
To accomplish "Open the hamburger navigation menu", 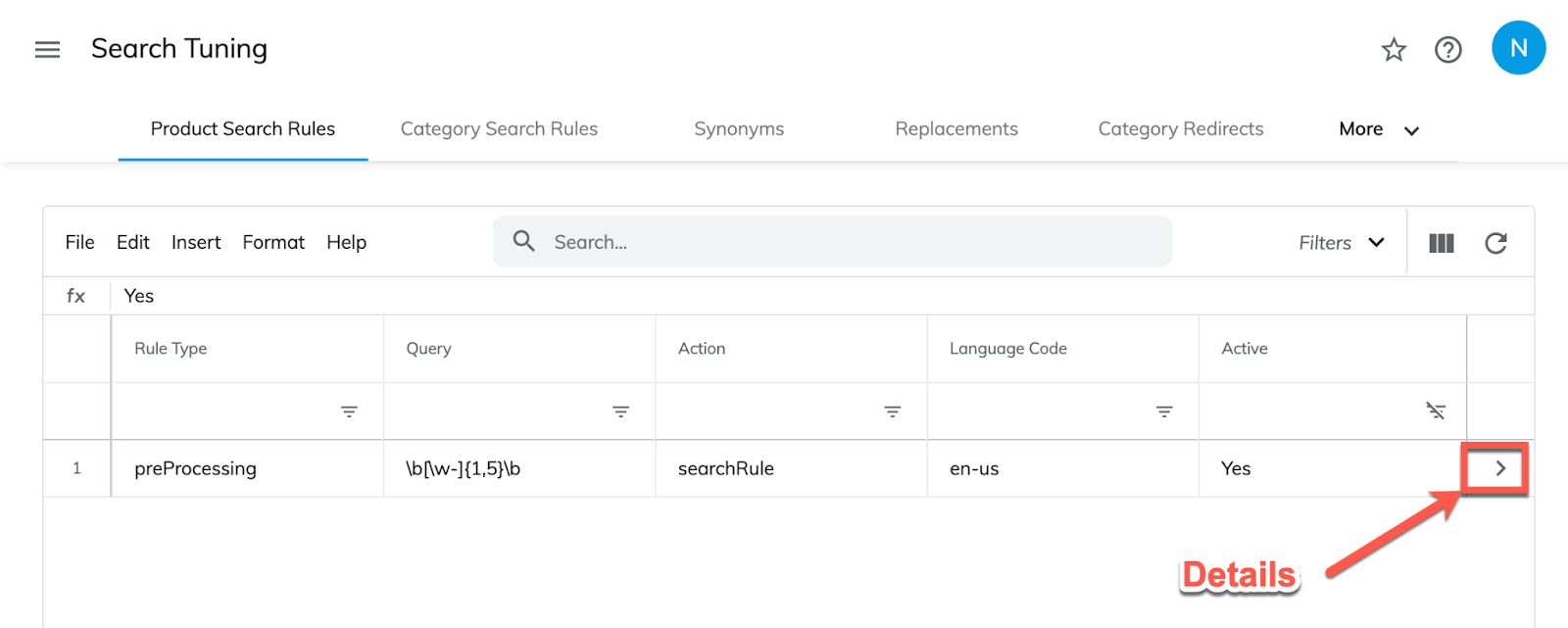I will coord(47,49).
